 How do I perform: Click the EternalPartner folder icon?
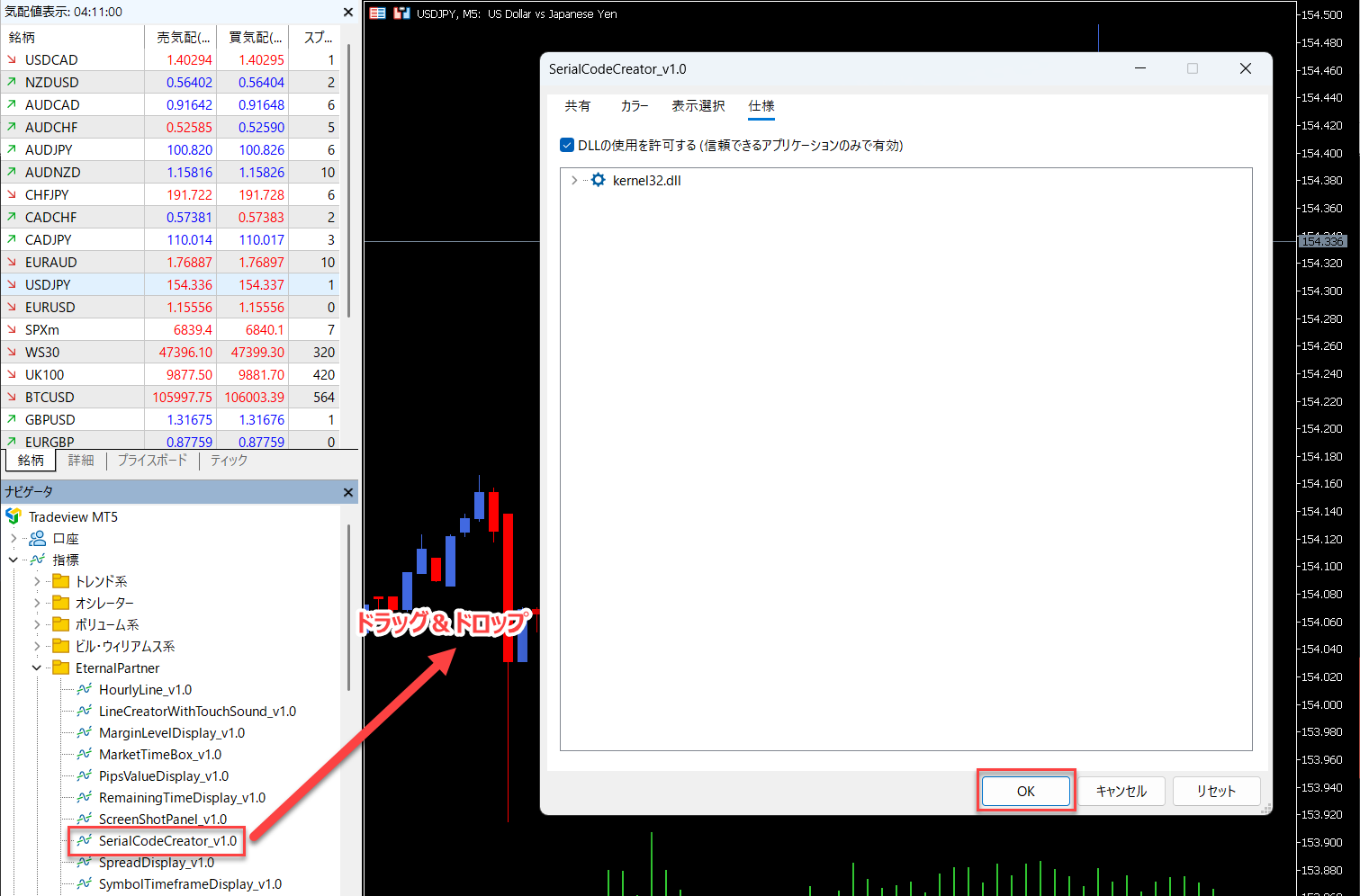pos(61,668)
